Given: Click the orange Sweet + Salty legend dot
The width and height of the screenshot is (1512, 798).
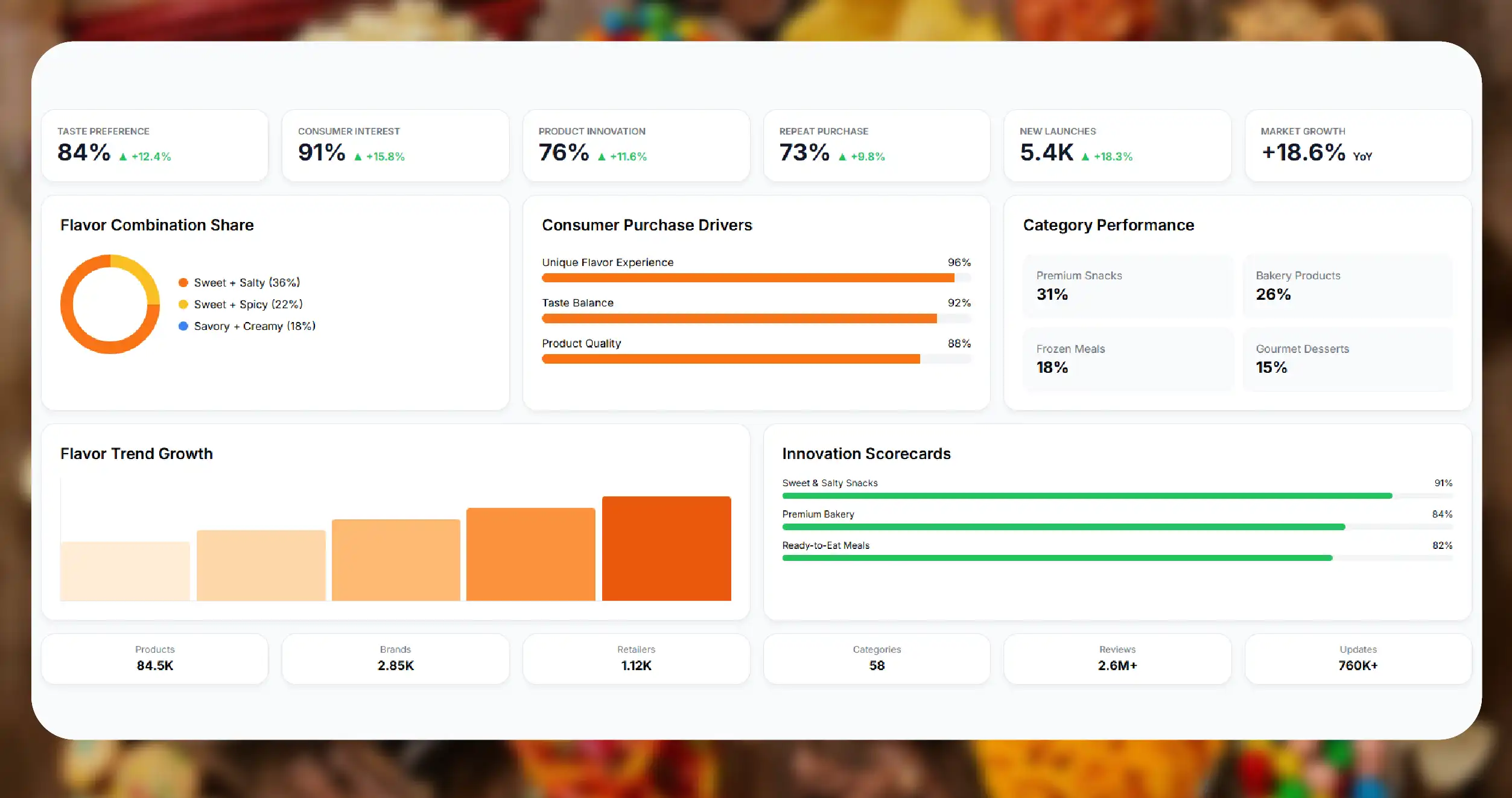Looking at the screenshot, I should [x=183, y=282].
